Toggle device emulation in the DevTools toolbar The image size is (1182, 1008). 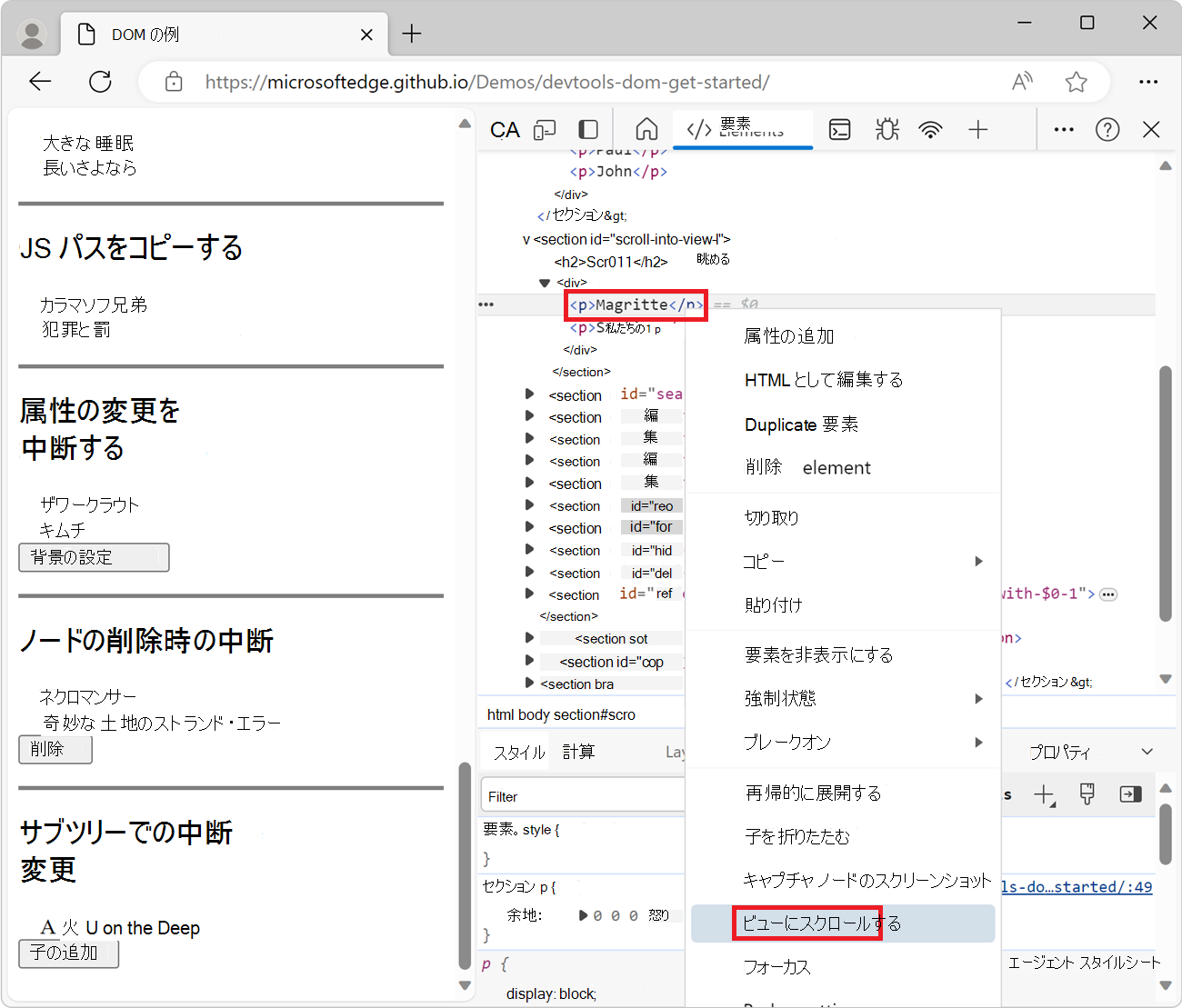pos(545,130)
